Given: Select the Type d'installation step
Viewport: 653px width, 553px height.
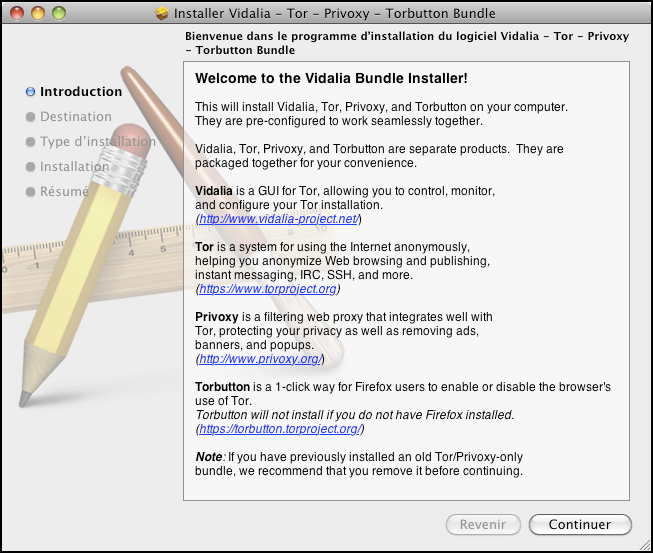Looking at the screenshot, I should tap(98, 142).
